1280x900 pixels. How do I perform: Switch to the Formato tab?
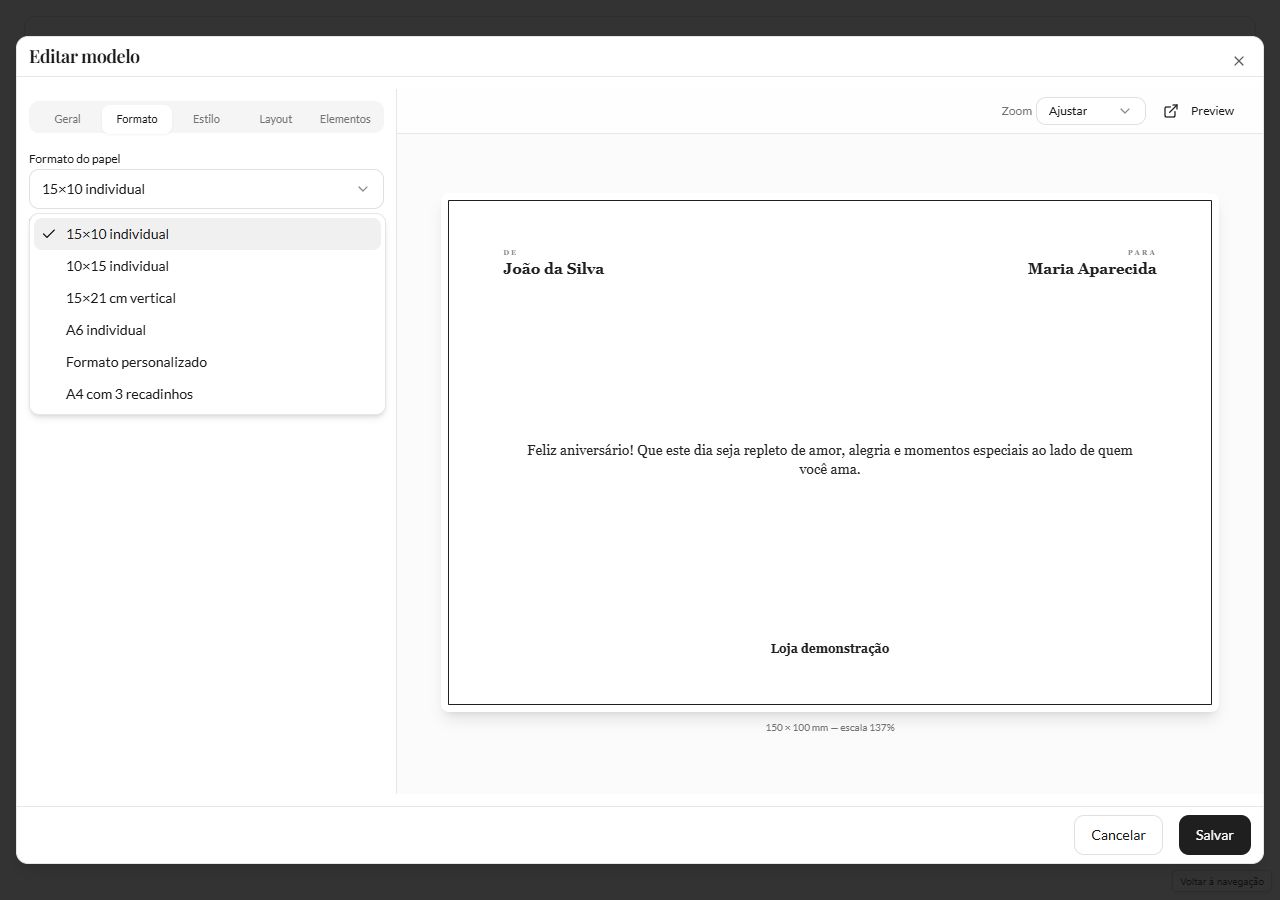(137, 119)
